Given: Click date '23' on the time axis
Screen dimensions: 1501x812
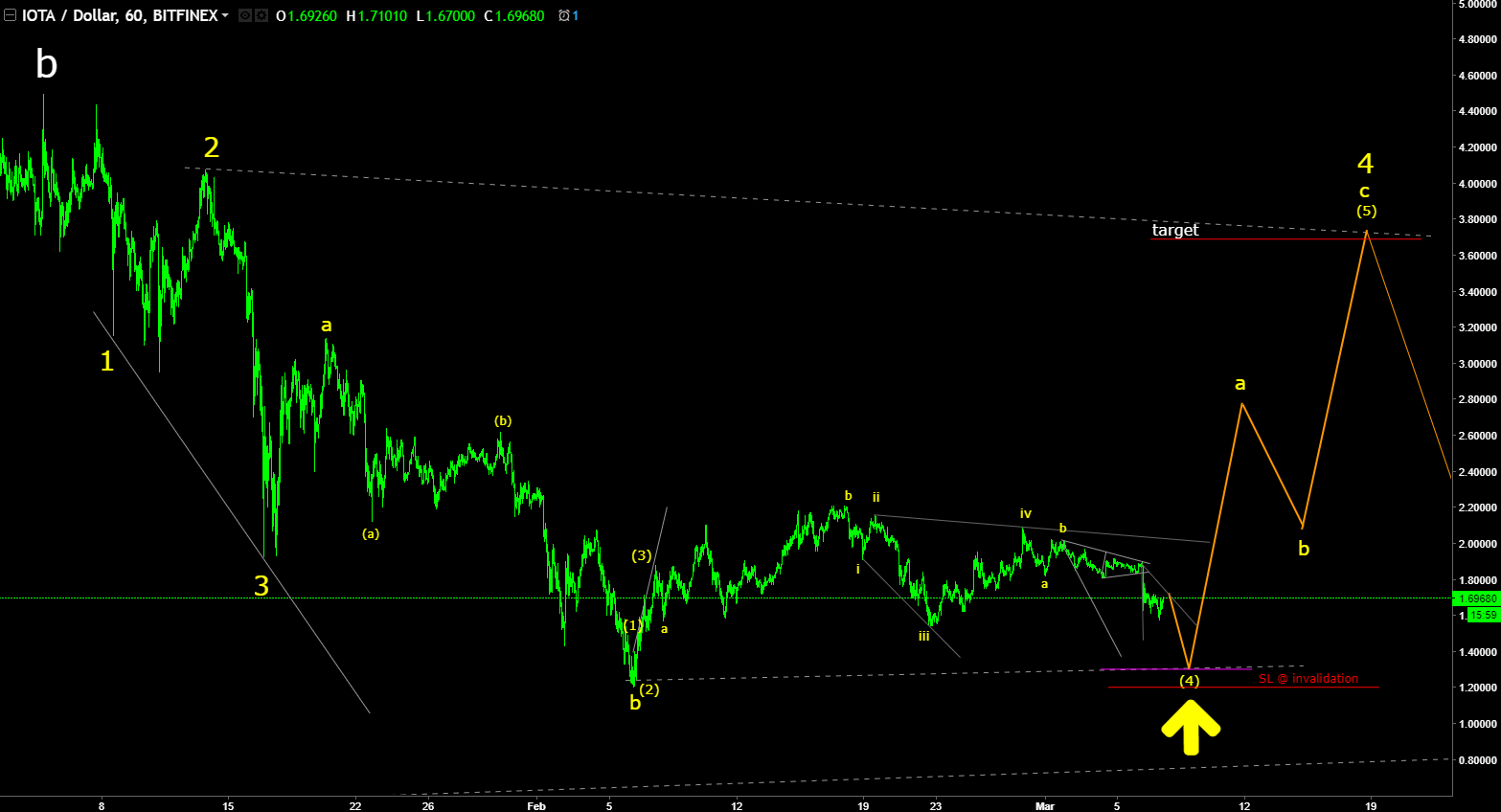Looking at the screenshot, I should (936, 806).
